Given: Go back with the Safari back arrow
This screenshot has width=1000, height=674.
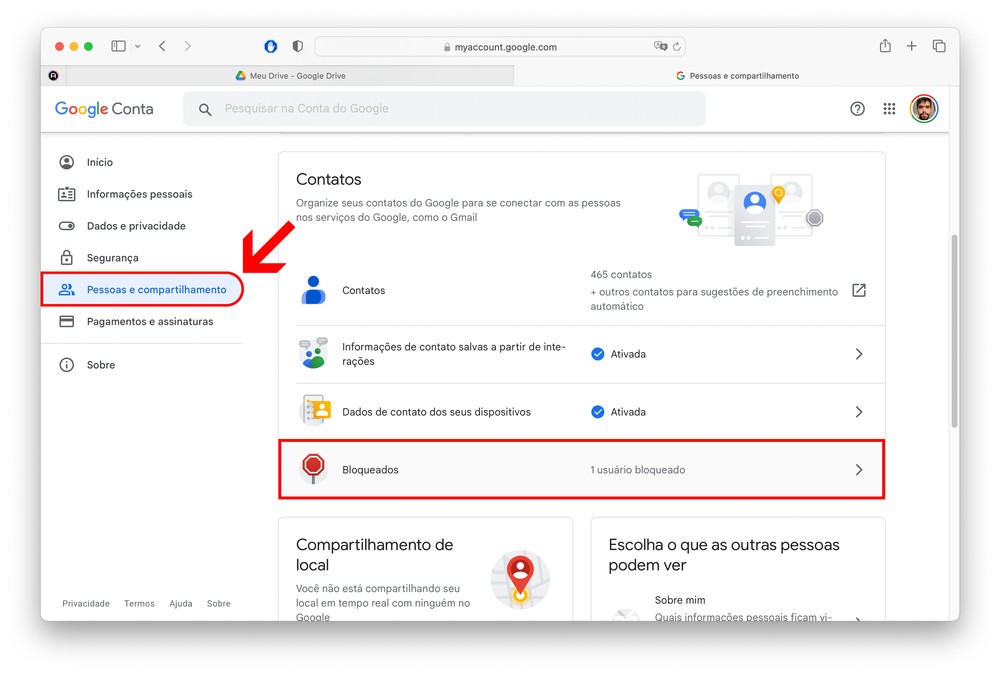Looking at the screenshot, I should [x=162, y=46].
